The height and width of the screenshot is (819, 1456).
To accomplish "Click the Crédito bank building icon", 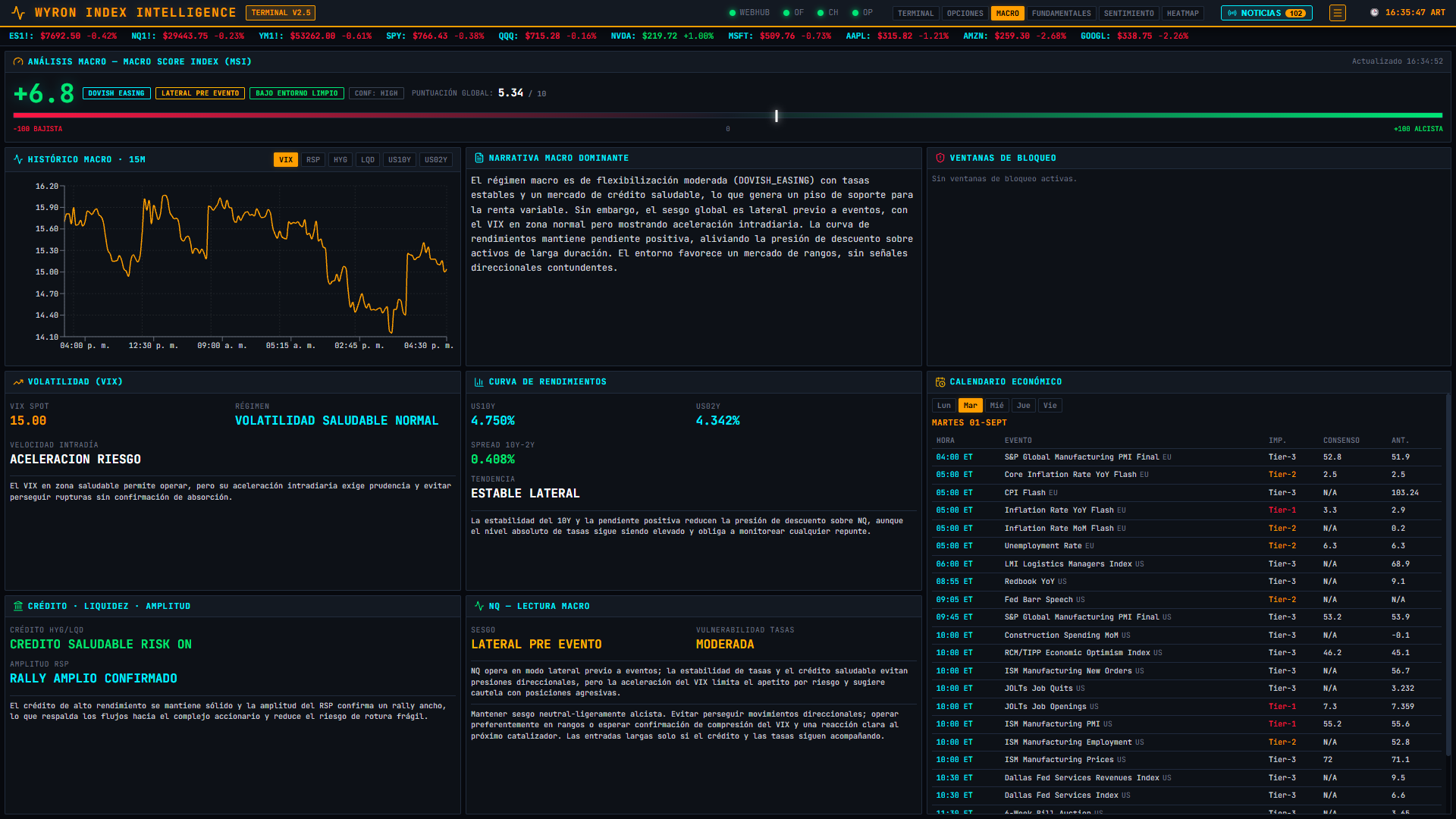I will pos(18,606).
